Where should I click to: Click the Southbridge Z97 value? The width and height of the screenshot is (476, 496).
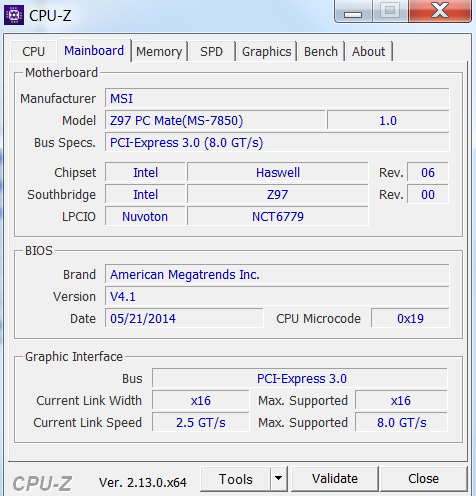point(278,195)
